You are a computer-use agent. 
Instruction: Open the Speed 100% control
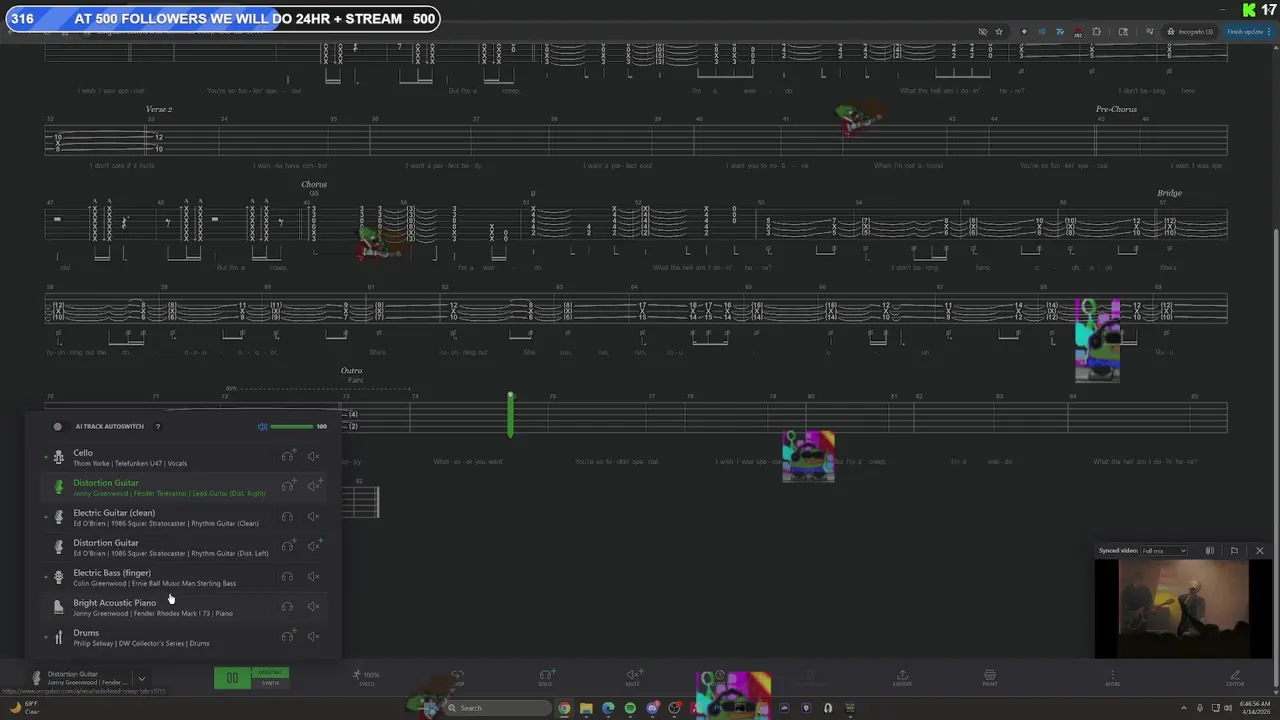(x=366, y=677)
